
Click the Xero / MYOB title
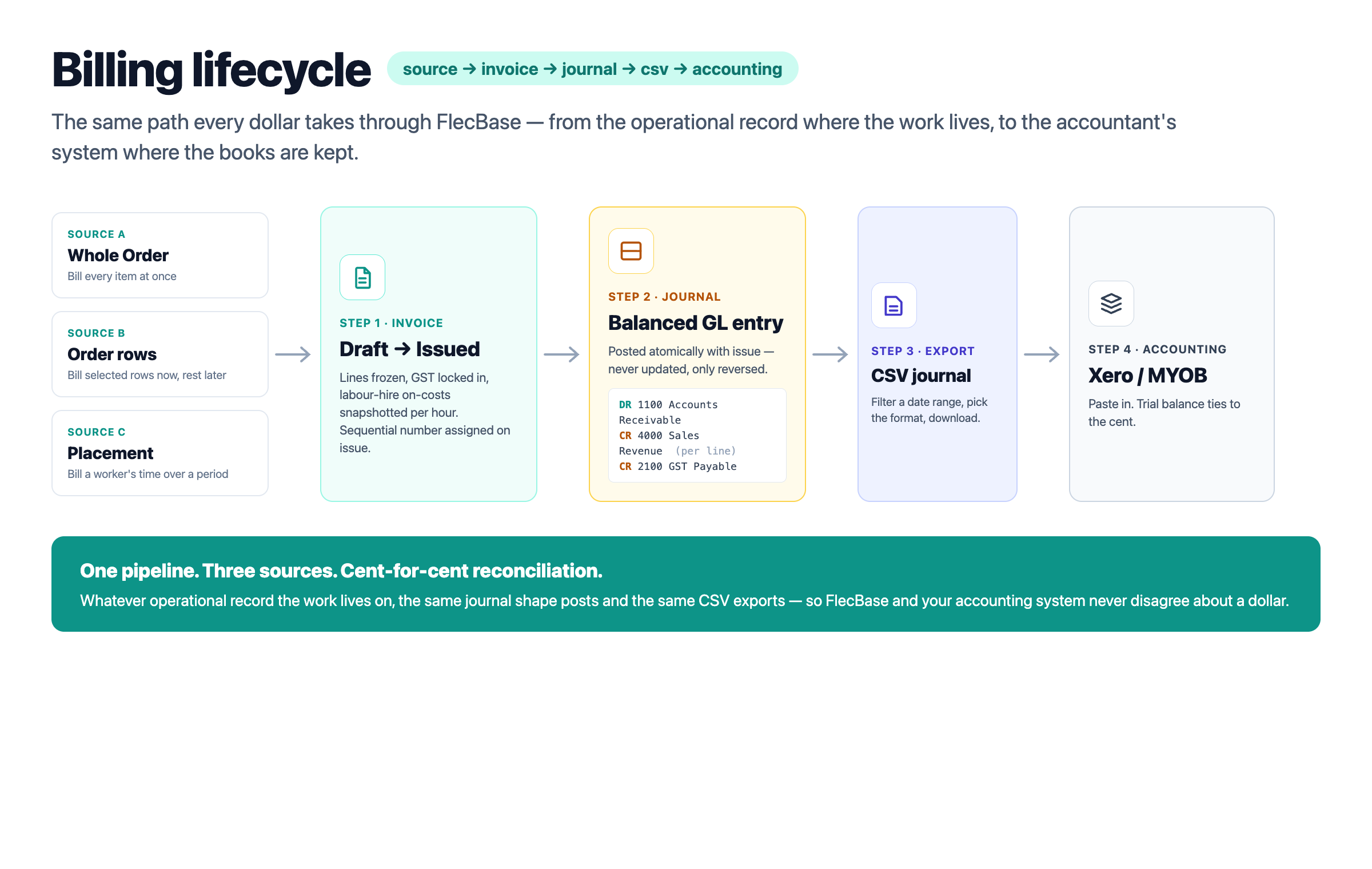click(1147, 375)
